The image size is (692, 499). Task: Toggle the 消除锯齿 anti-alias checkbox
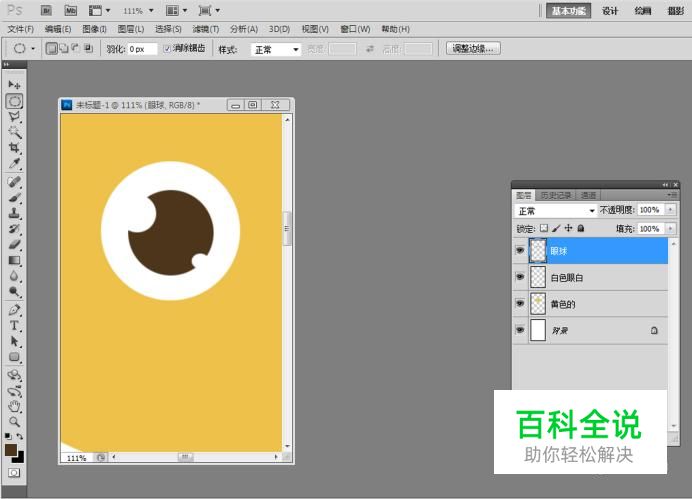pyautogui.click(x=167, y=49)
